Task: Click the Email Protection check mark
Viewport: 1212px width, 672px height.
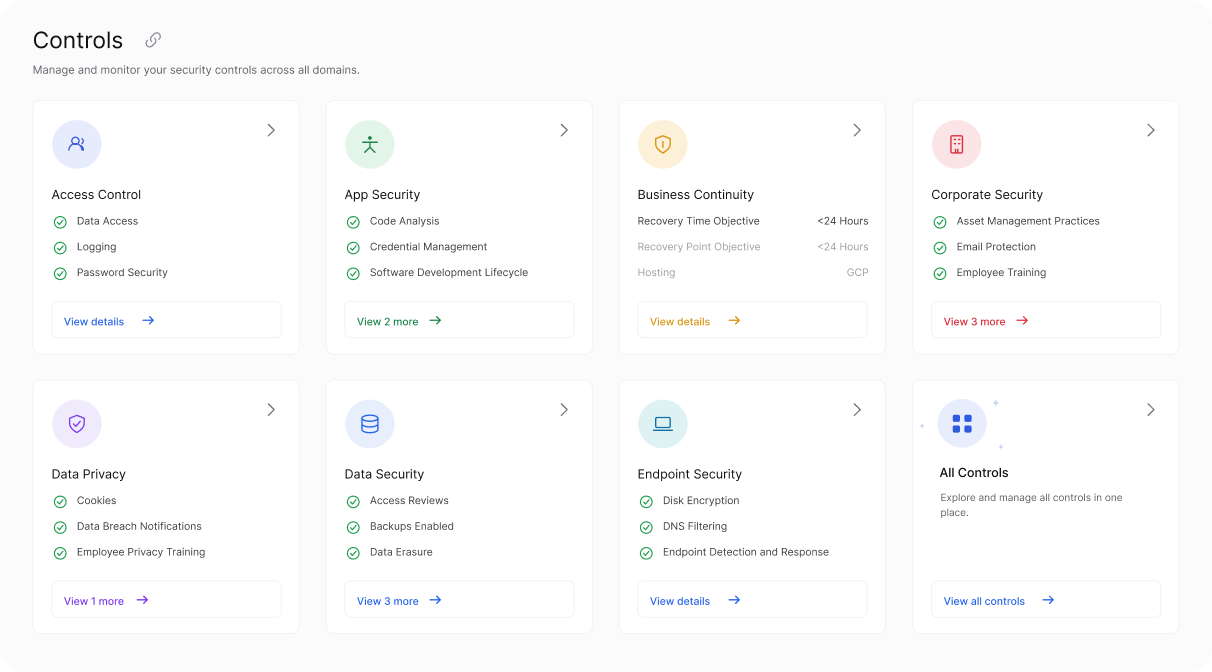Action: tap(939, 247)
